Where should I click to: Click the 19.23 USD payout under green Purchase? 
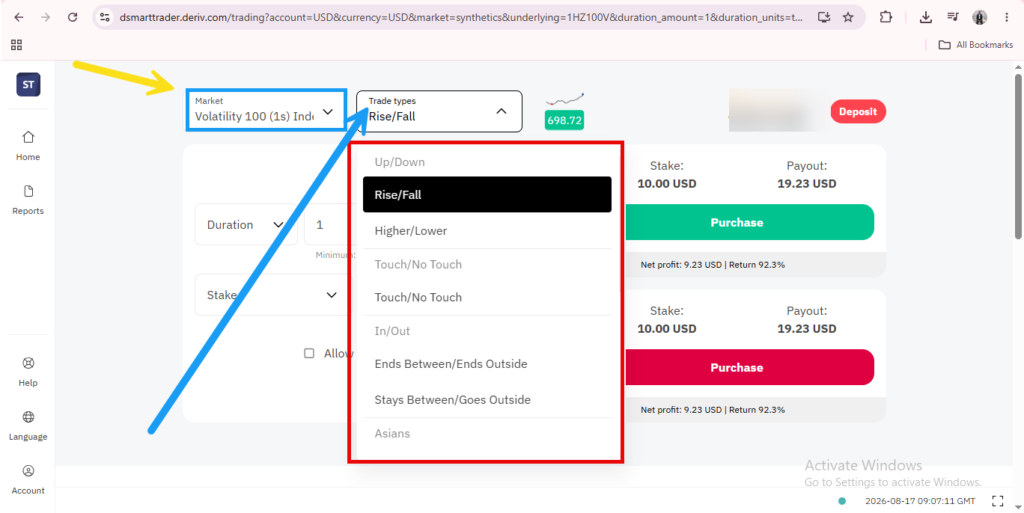[807, 184]
